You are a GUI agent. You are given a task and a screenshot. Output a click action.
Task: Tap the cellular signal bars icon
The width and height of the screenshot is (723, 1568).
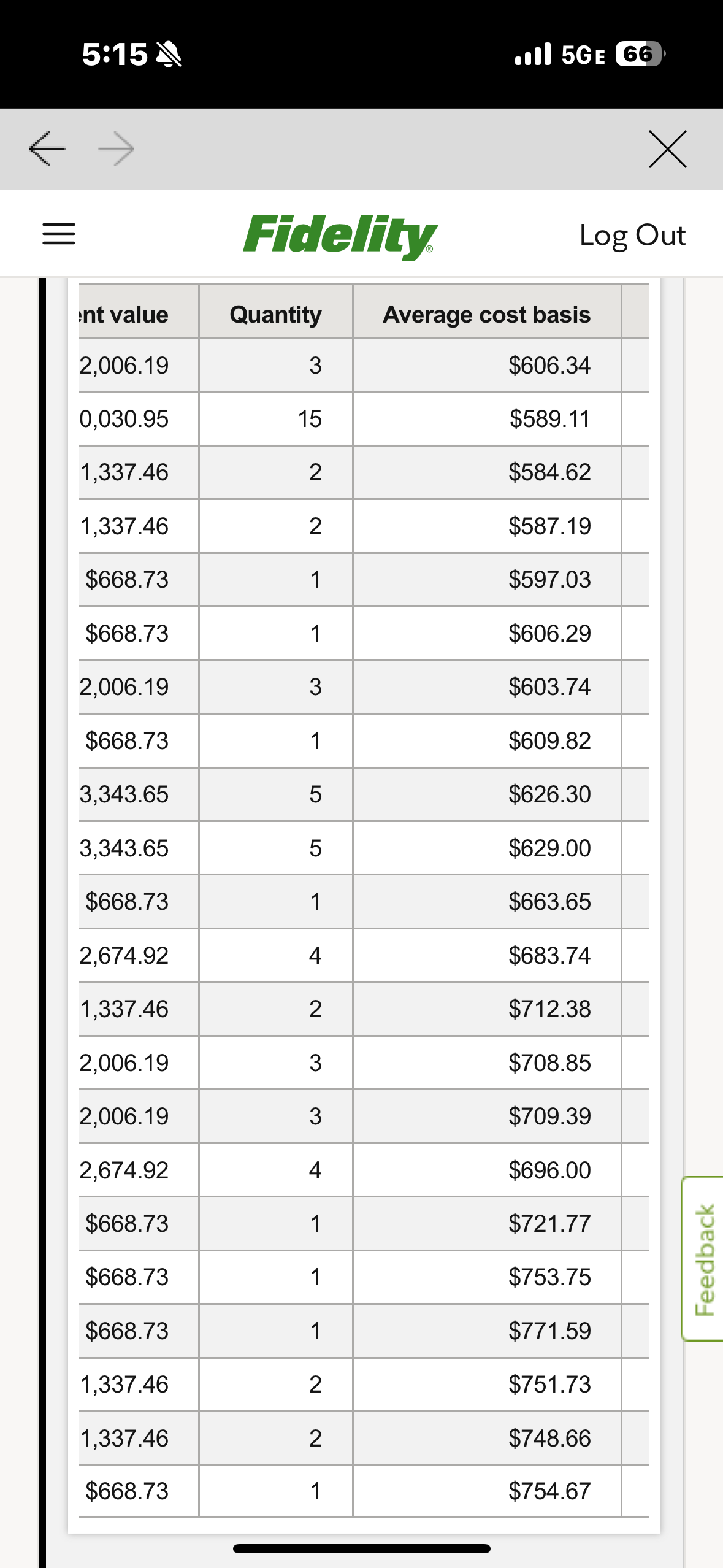click(532, 54)
